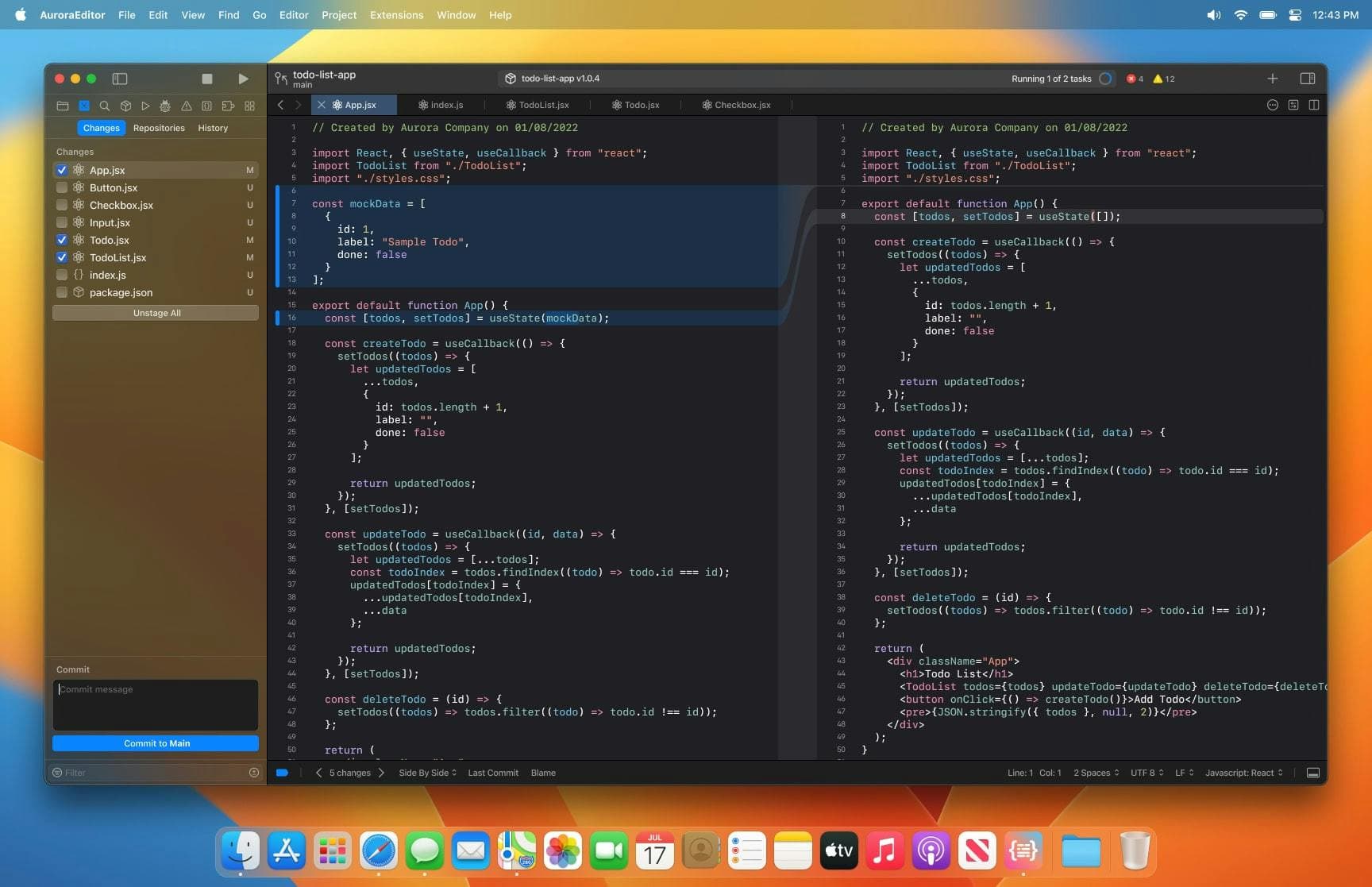The width and height of the screenshot is (1372, 887).
Task: Toggle the left navigator sidebar
Action: click(x=120, y=79)
